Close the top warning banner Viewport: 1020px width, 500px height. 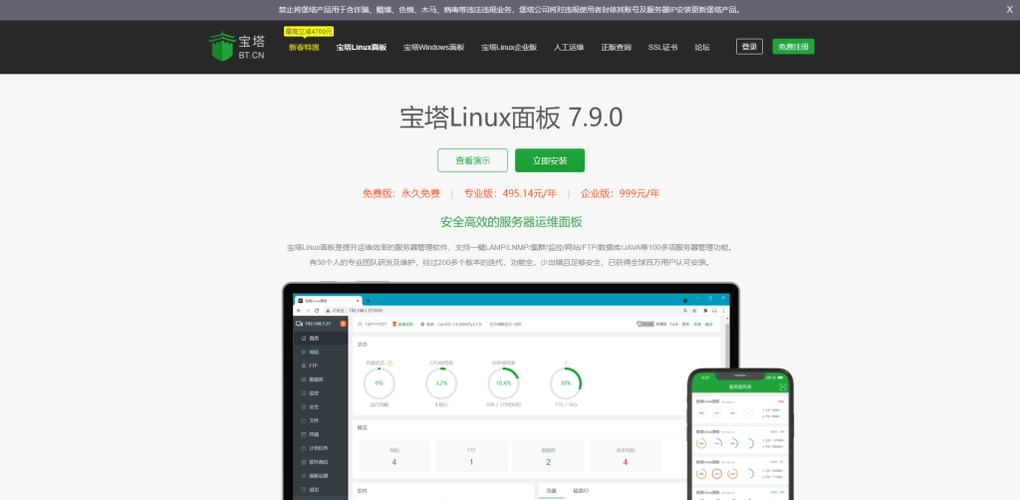[x=1010, y=10]
